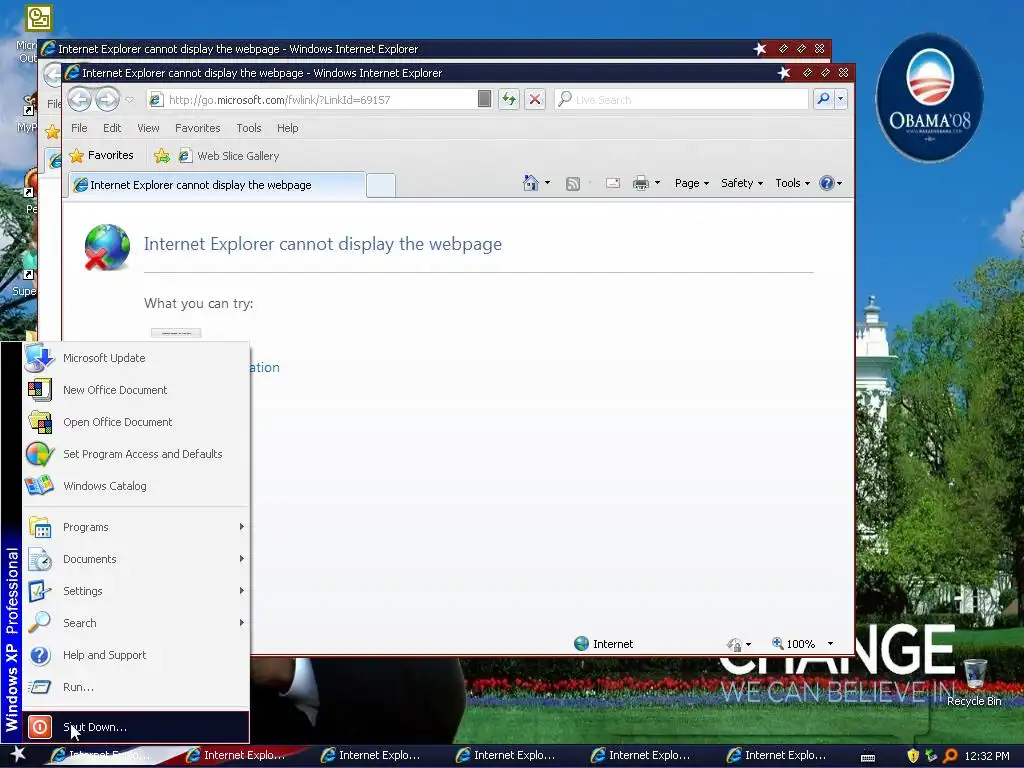
Task: Select the 'Internet Explorer cannot display' tab
Action: [x=217, y=185]
